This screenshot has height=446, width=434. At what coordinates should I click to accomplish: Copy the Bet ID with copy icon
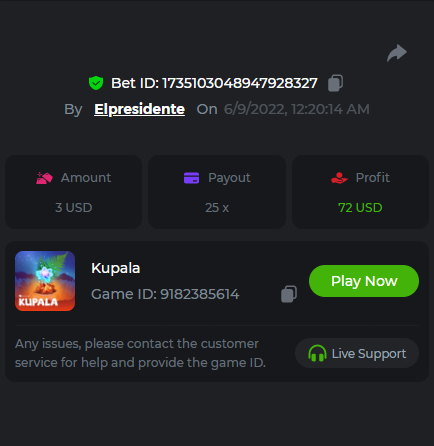335,83
